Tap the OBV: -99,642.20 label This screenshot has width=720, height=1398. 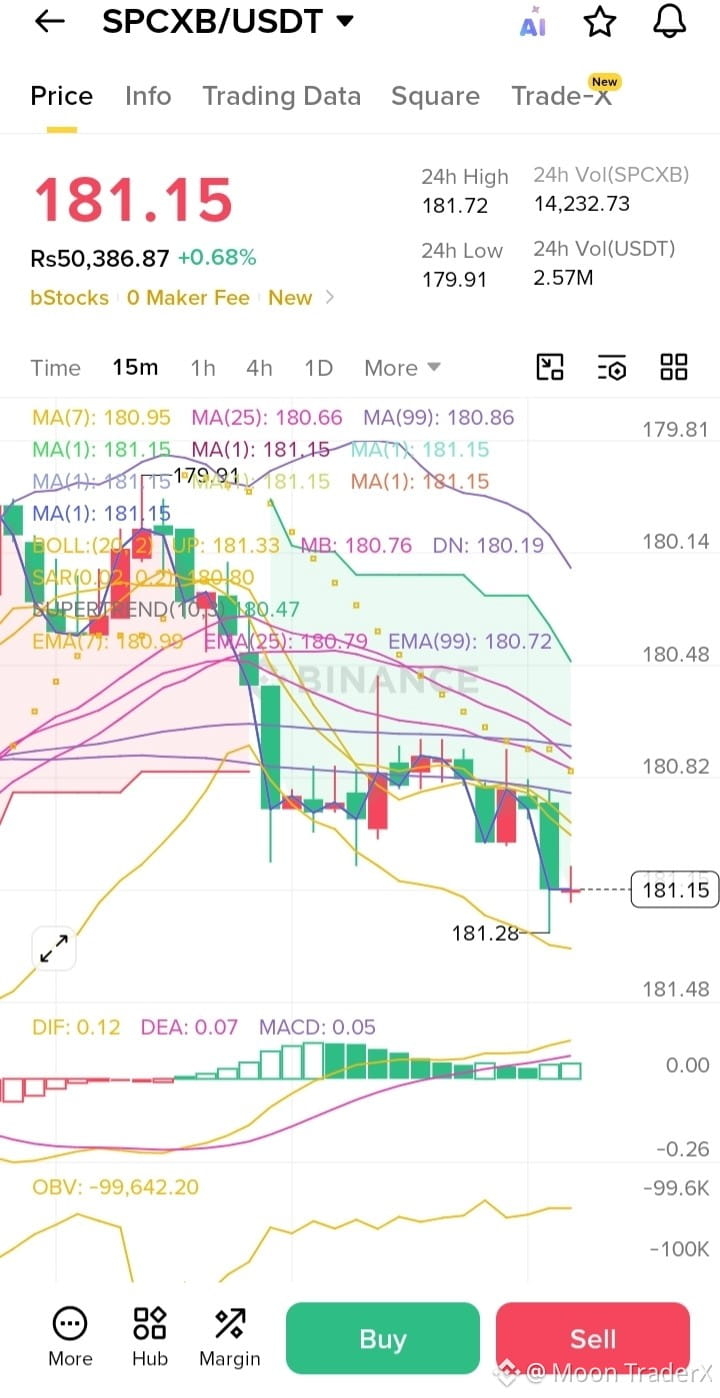point(115,1187)
